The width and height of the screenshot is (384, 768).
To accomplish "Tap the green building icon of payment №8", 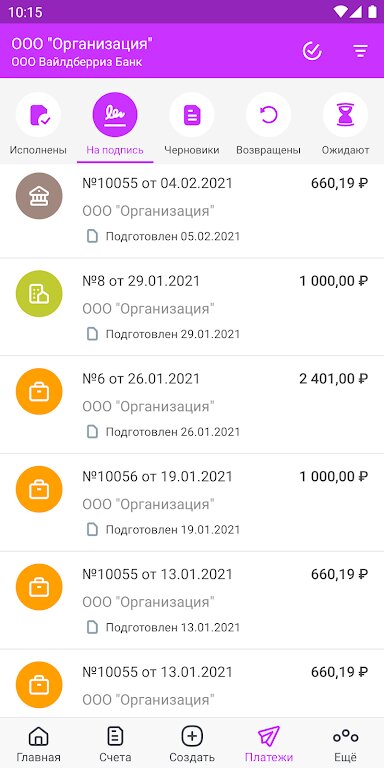I will 39,294.
